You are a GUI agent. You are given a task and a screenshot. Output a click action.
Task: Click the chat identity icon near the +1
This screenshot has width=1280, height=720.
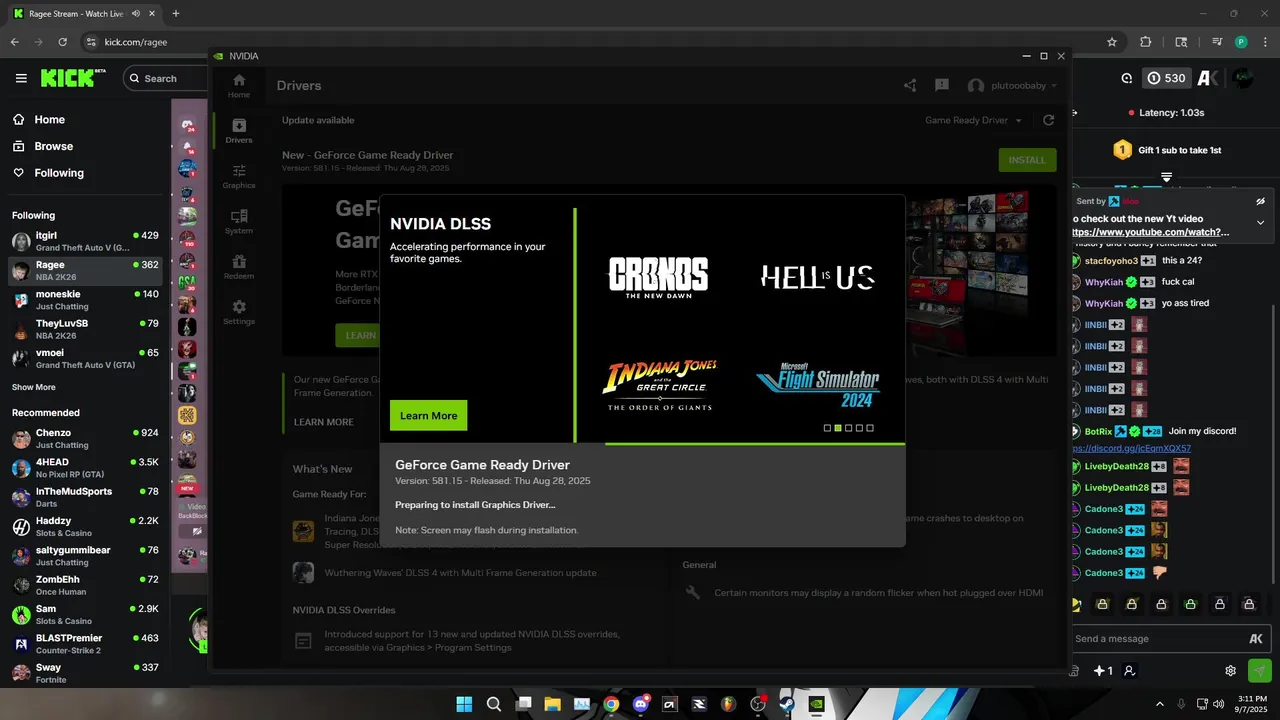coord(1129,671)
